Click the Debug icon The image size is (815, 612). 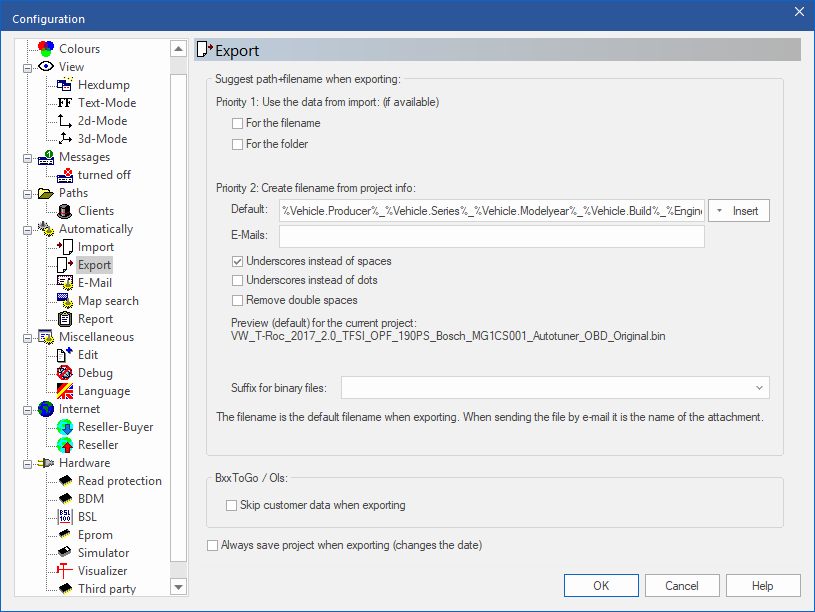tap(65, 373)
